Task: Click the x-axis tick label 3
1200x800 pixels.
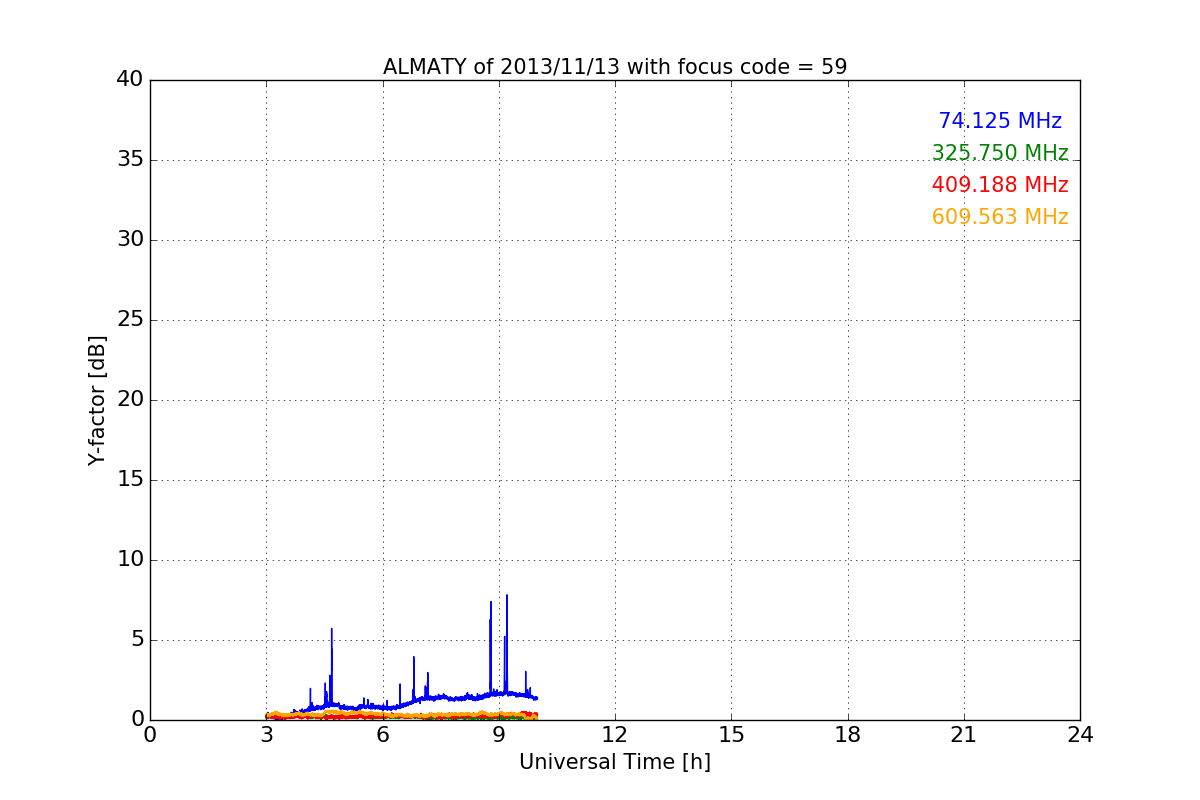Action: point(266,734)
